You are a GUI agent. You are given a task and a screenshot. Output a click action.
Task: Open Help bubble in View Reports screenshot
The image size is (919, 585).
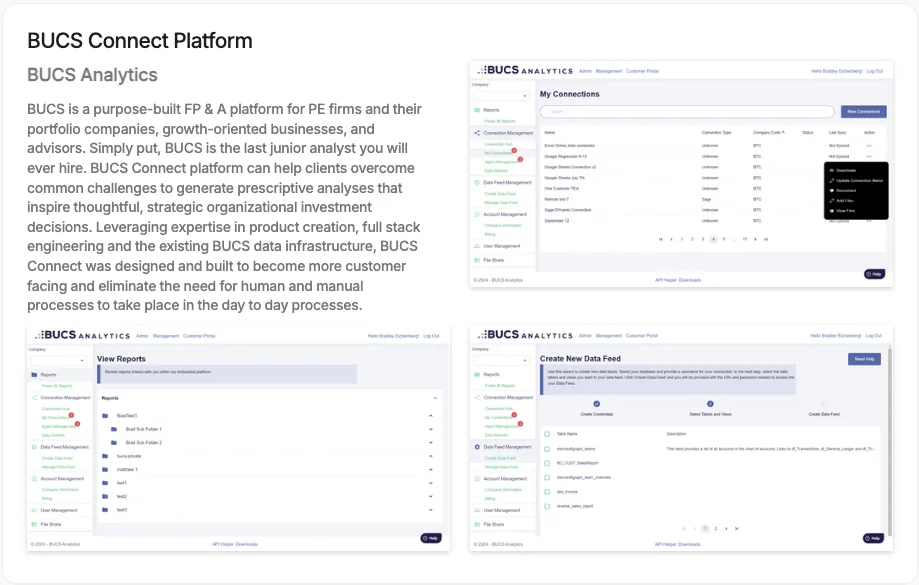click(431, 538)
